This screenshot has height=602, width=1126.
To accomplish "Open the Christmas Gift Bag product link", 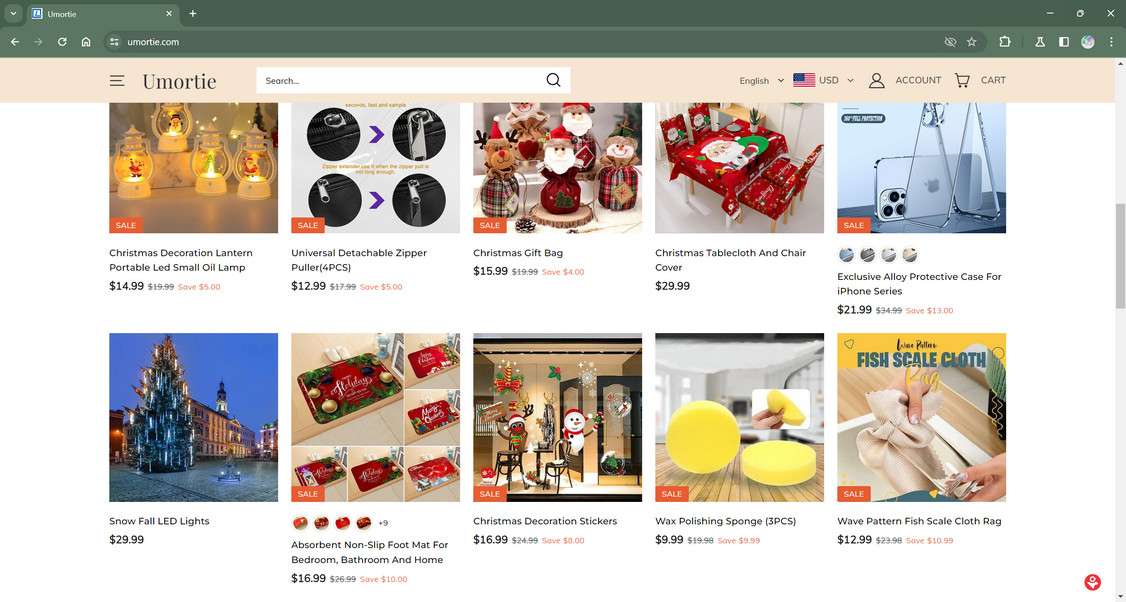I will 518,253.
